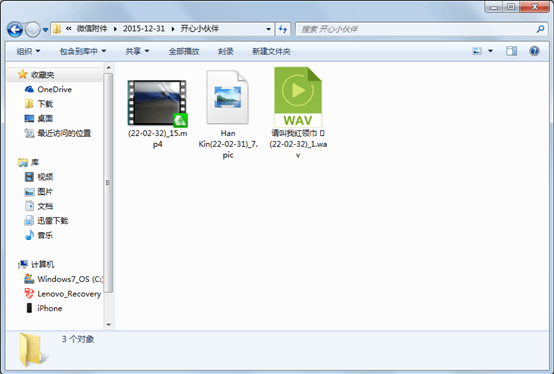Viewport: 554px width, 374px height.
Task: Click the magnifier search icon
Action: pos(540,29)
